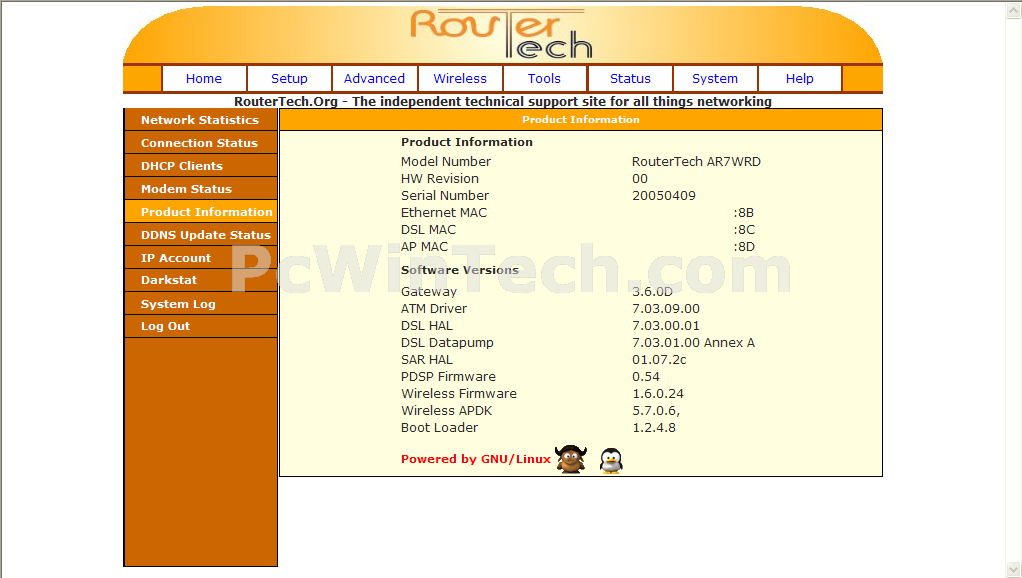Click the Wireless Firmware label
Viewport: 1022px width, 578px height.
point(459,394)
